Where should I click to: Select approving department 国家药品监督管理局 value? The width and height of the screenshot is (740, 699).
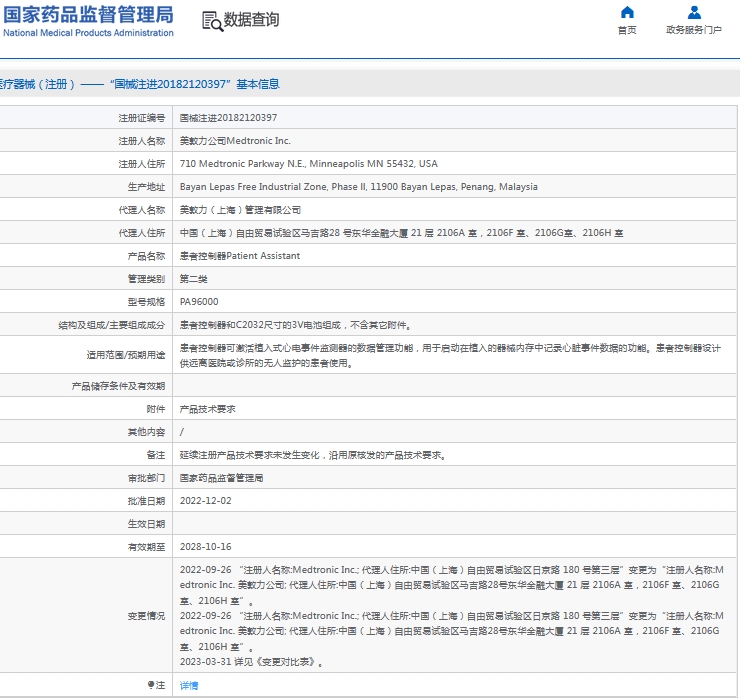(221, 478)
